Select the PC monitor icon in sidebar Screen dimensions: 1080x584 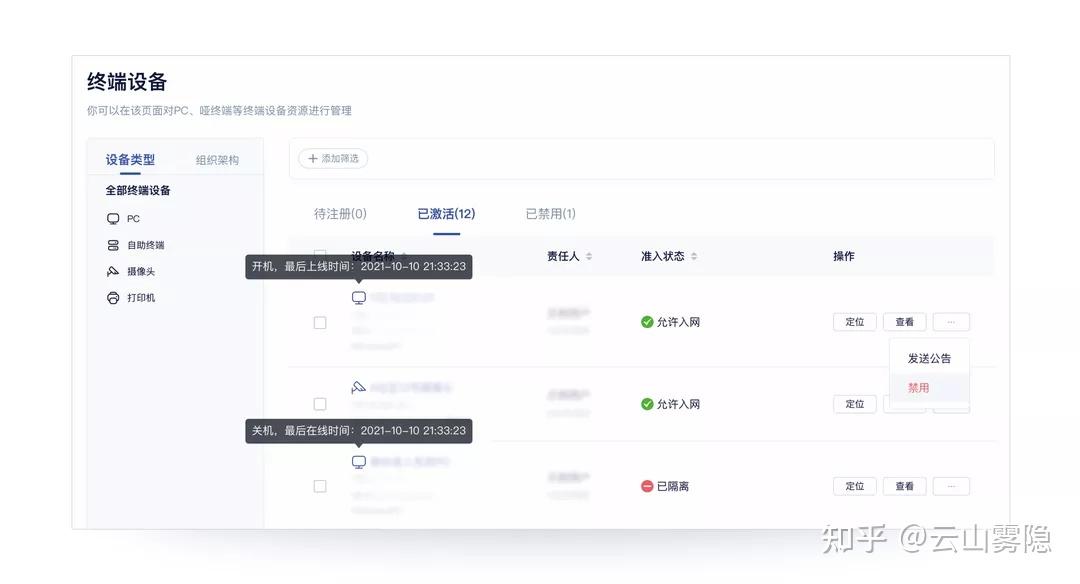(x=113, y=219)
